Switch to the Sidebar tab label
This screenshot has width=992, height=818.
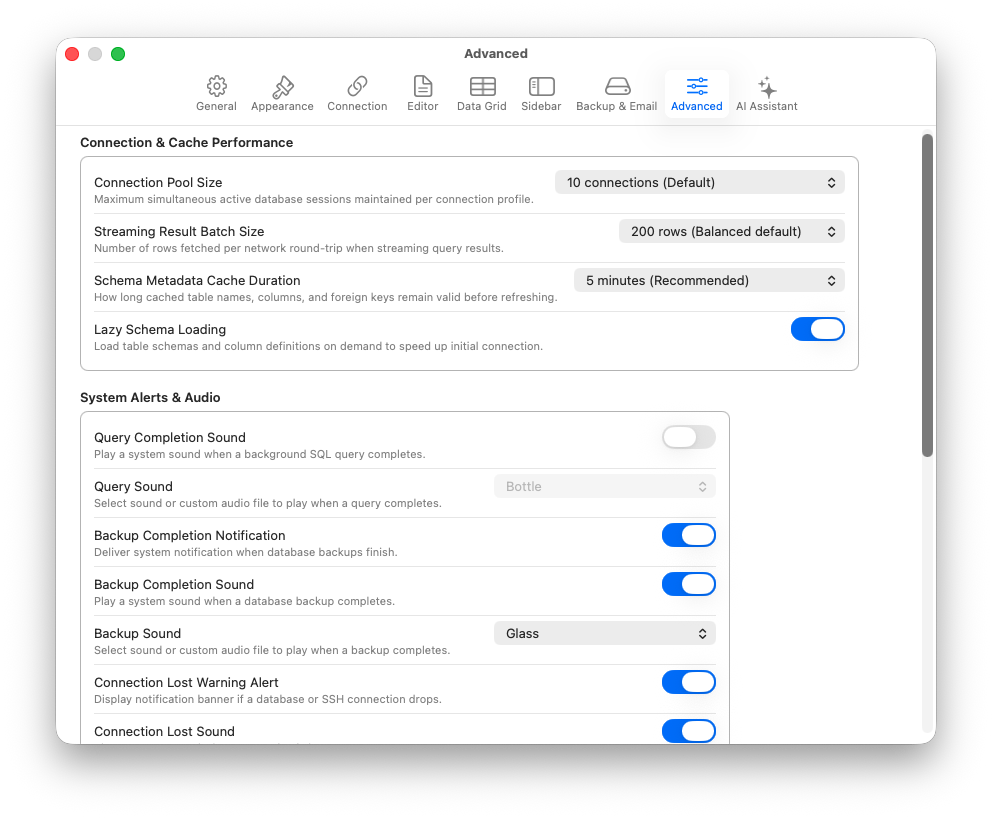tap(542, 106)
